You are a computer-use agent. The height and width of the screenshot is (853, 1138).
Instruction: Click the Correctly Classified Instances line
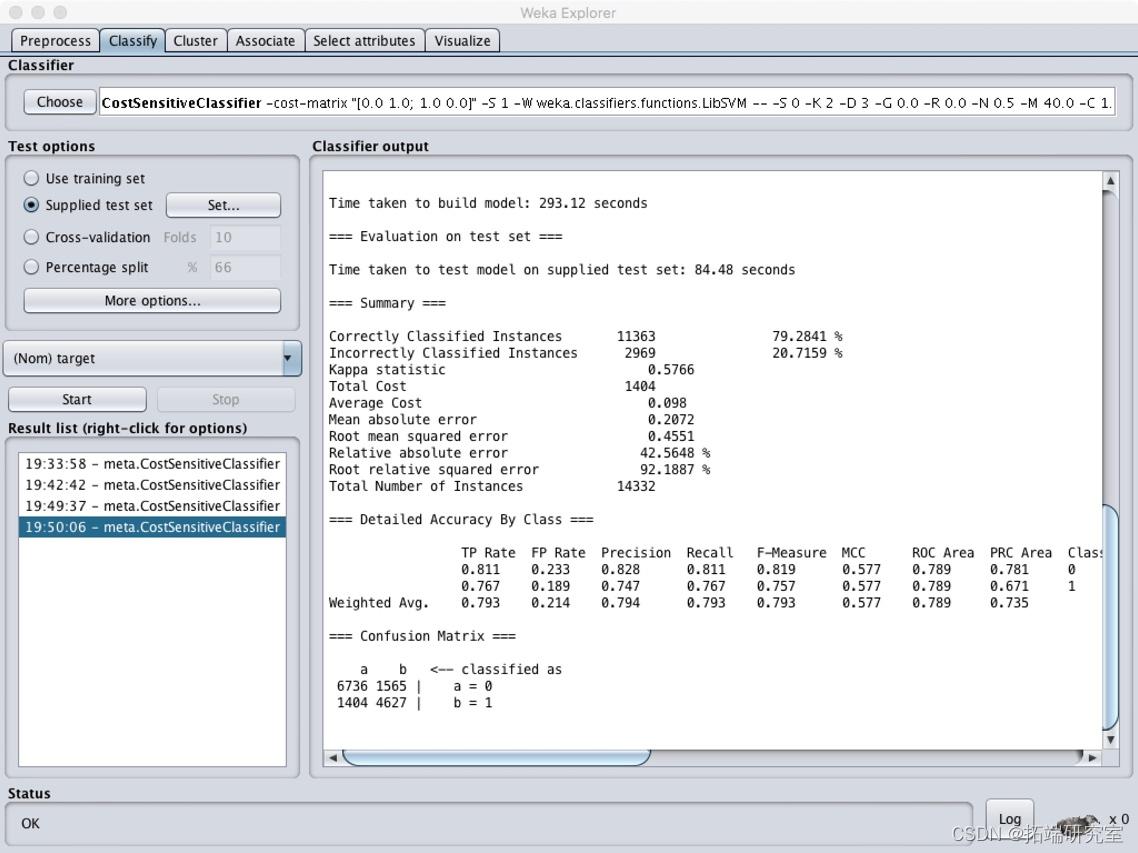coord(585,336)
